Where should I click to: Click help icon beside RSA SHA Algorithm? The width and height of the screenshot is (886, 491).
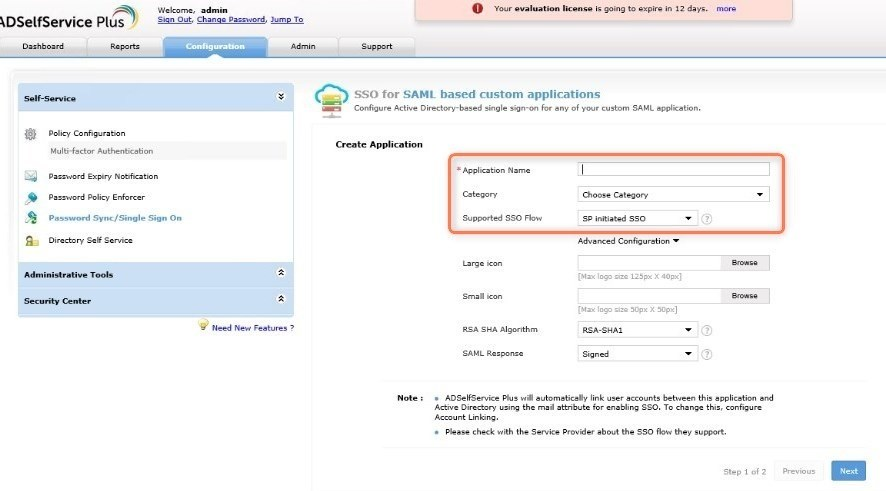(706, 330)
